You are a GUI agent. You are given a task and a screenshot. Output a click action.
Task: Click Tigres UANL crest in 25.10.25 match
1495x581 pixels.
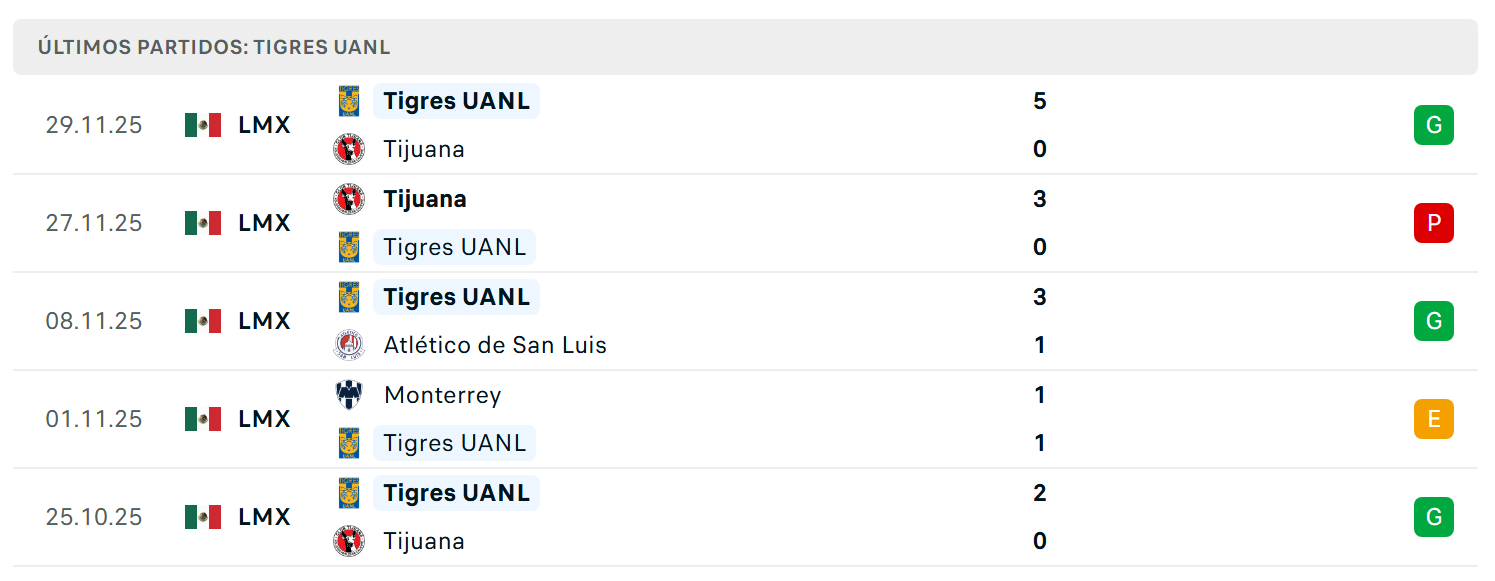pyautogui.click(x=348, y=493)
